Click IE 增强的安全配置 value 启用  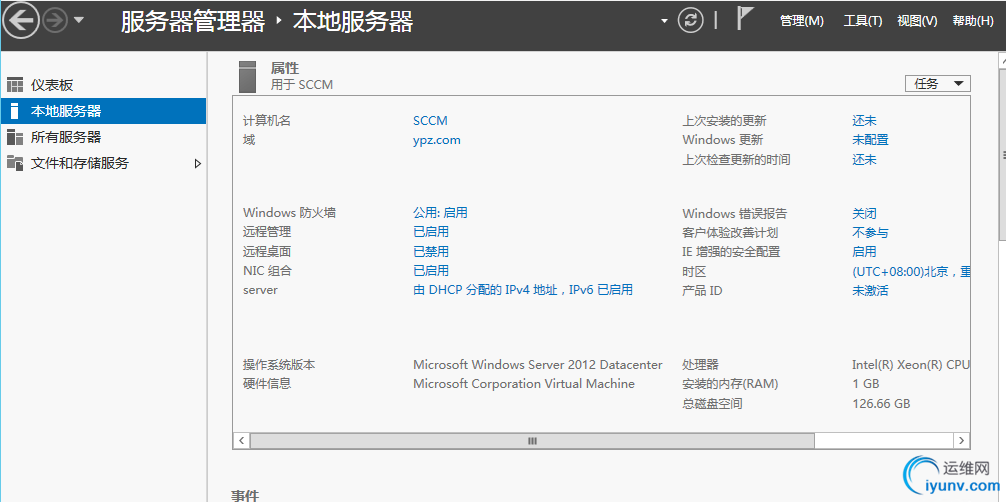click(864, 252)
